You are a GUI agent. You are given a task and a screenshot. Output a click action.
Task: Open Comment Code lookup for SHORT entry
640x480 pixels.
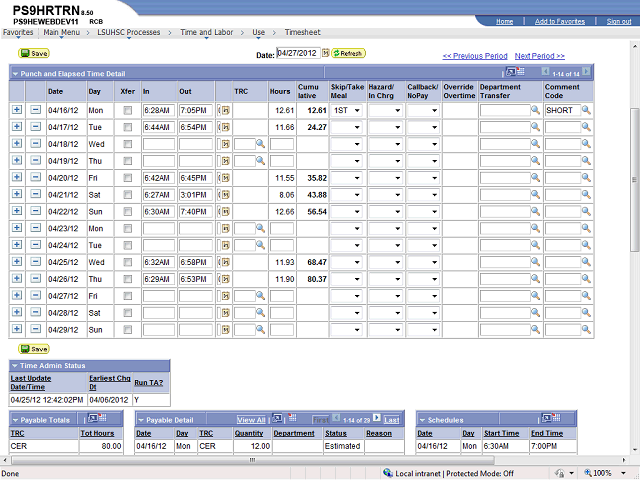pyautogui.click(x=587, y=110)
